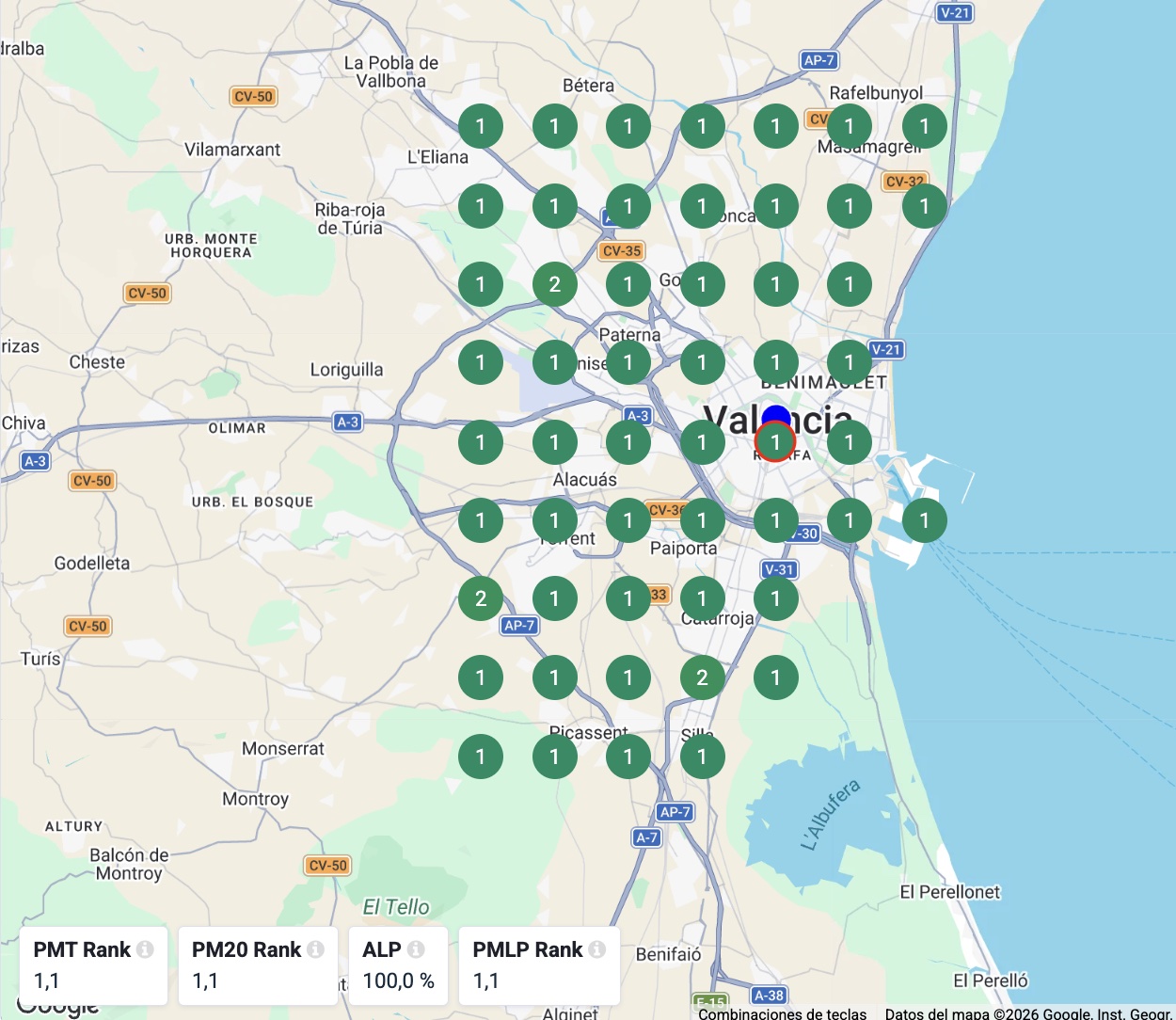This screenshot has width=1176, height=1020.
Task: Open the info icon beside PM20 Rank
Action: [315, 949]
